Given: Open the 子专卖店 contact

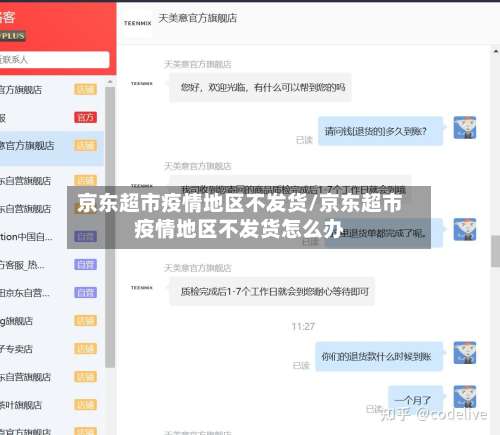Looking at the screenshot, I should click(x=52, y=349).
